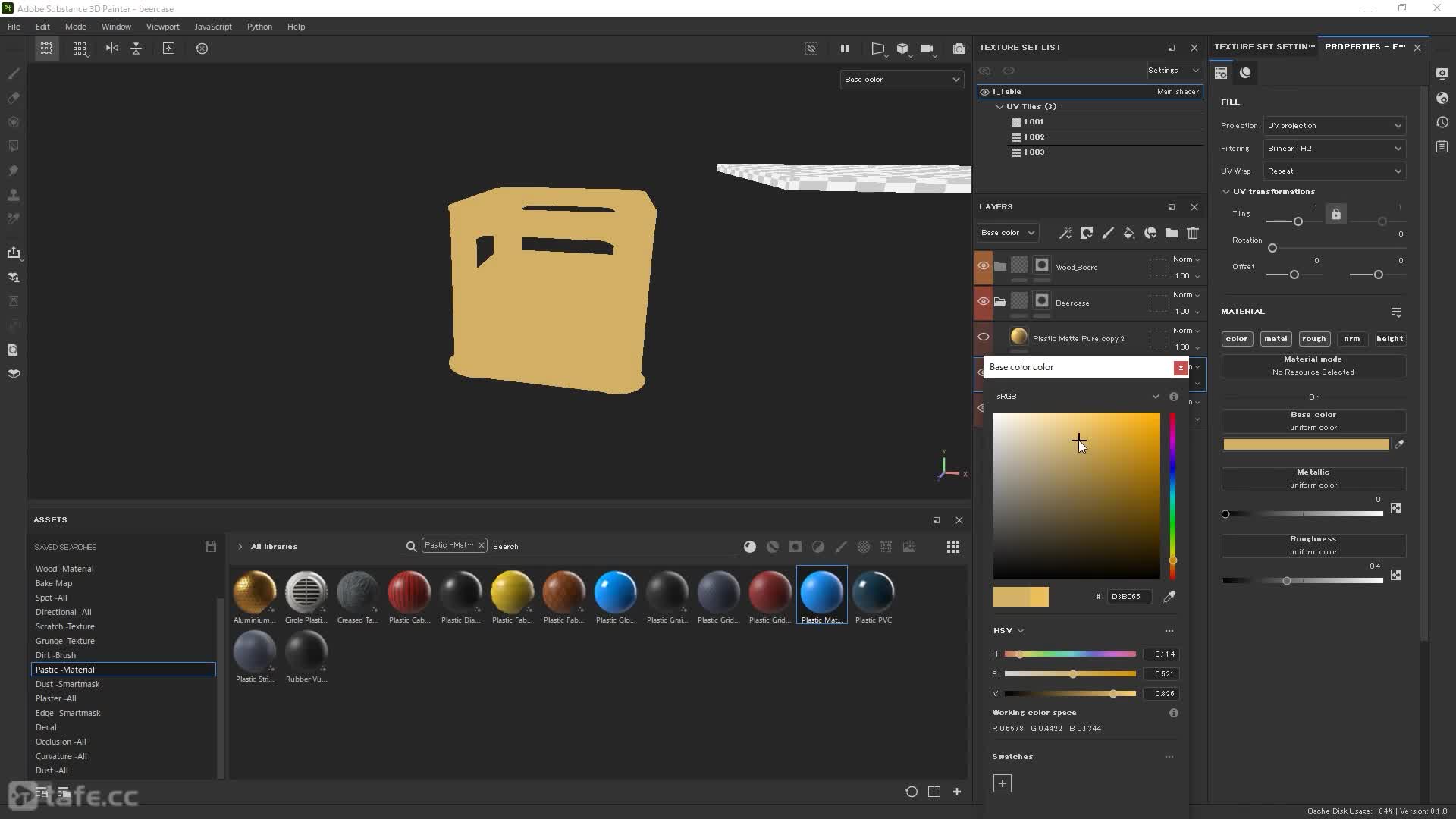The height and width of the screenshot is (819, 1456).
Task: Click the camera screenshot icon
Action: [x=959, y=49]
